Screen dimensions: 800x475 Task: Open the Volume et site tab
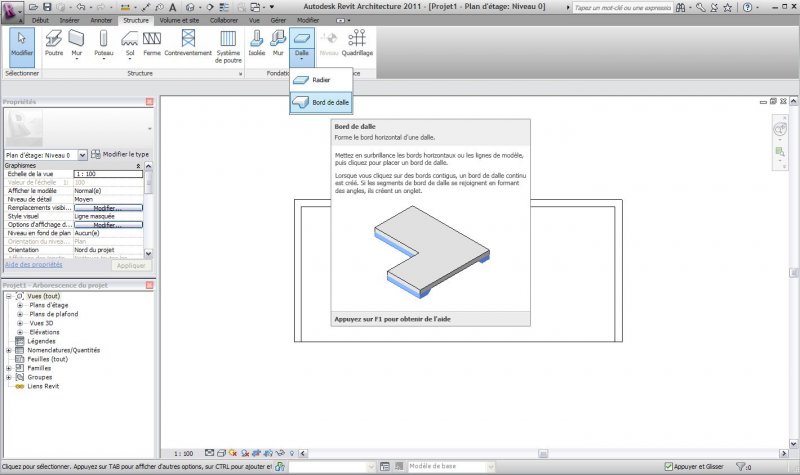pos(179,20)
